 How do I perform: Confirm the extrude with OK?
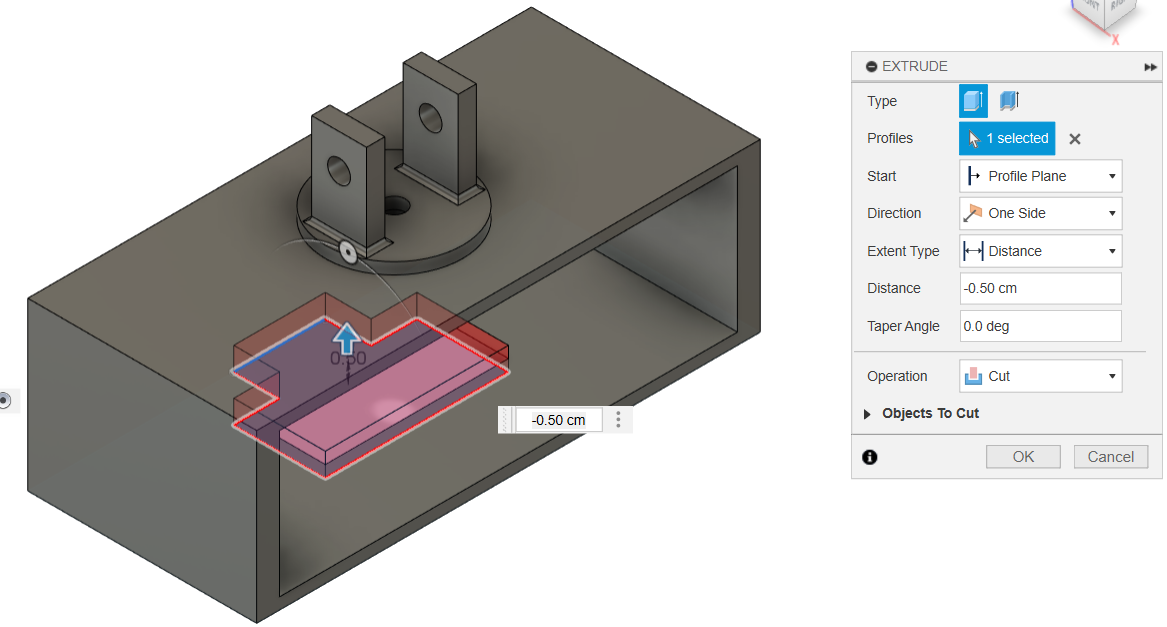(1023, 456)
